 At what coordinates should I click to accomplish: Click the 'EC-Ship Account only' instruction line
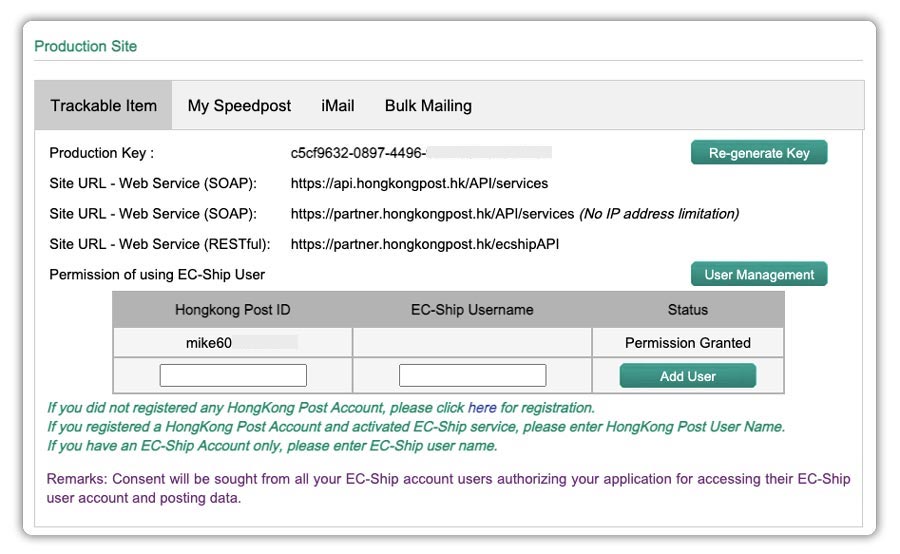click(x=272, y=445)
